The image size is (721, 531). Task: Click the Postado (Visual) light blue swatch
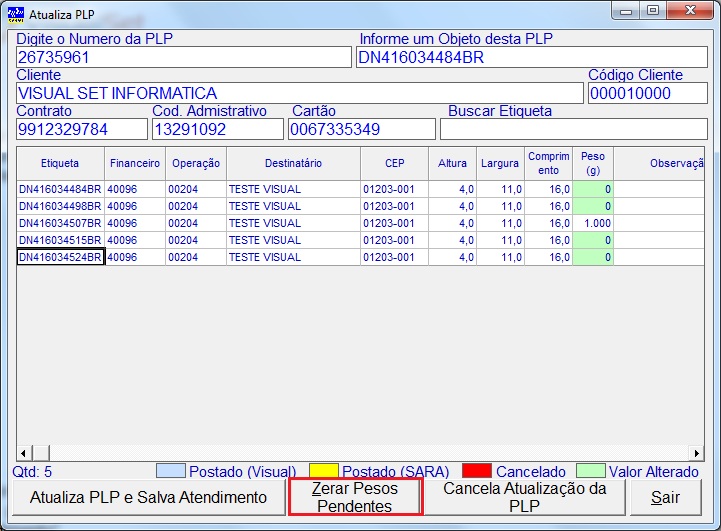tap(171, 471)
